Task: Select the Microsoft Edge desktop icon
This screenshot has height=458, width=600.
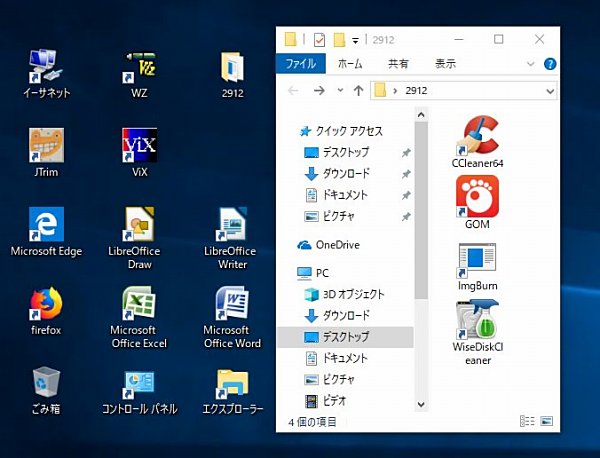Action: [46, 231]
